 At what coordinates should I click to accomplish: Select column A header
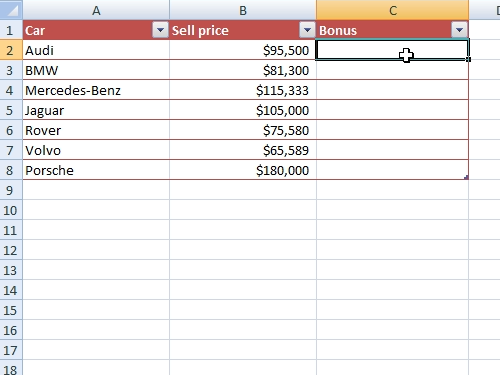96,10
